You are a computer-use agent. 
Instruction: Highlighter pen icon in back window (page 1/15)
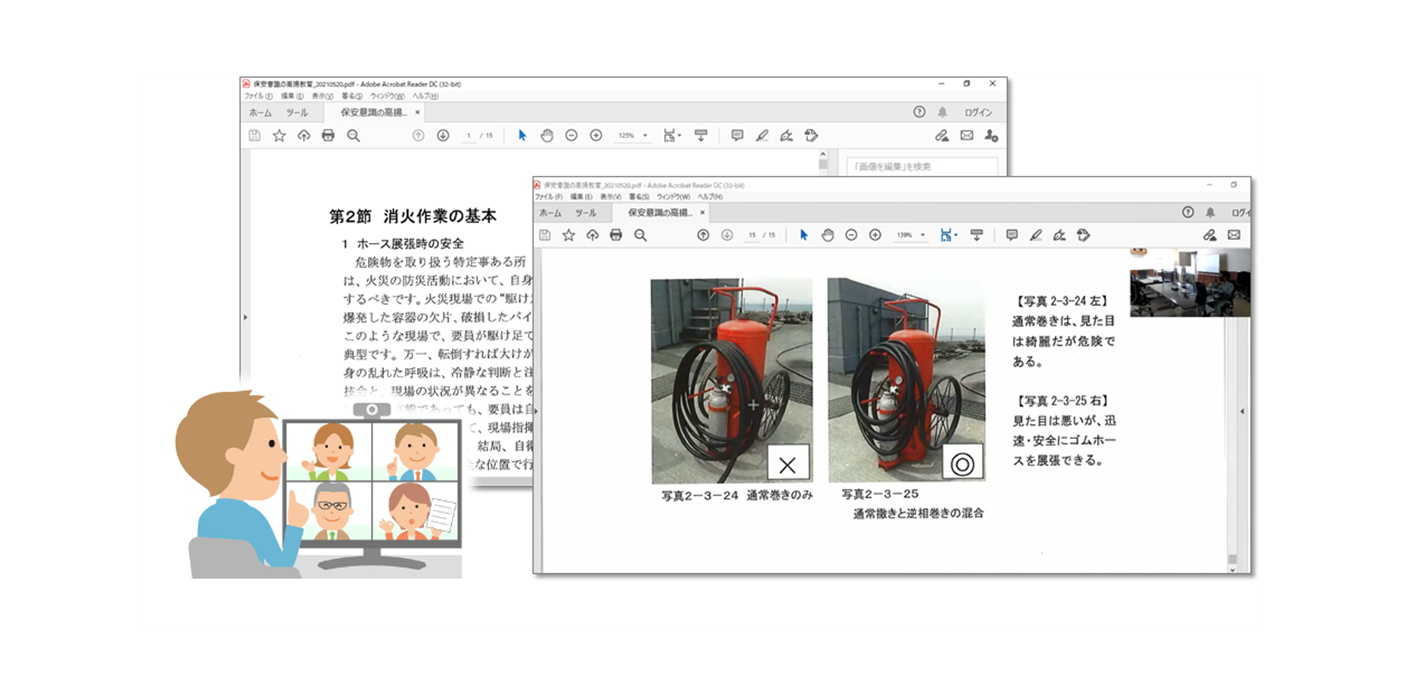coord(762,135)
